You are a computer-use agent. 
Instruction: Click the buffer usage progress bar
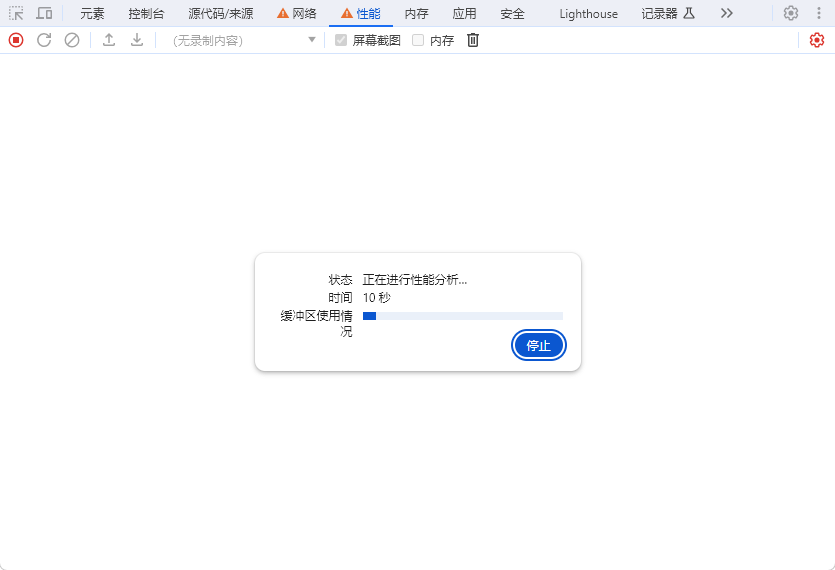[463, 316]
